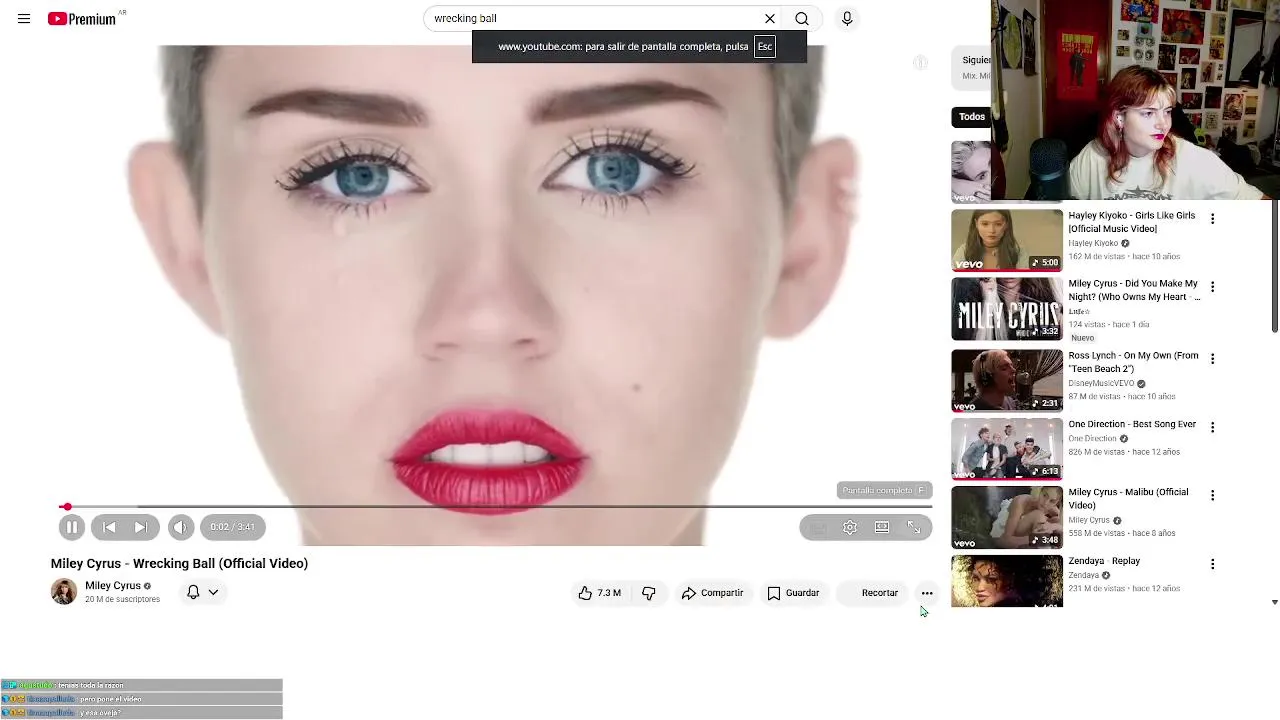
Task: Mute the video volume
Action: tap(180, 527)
